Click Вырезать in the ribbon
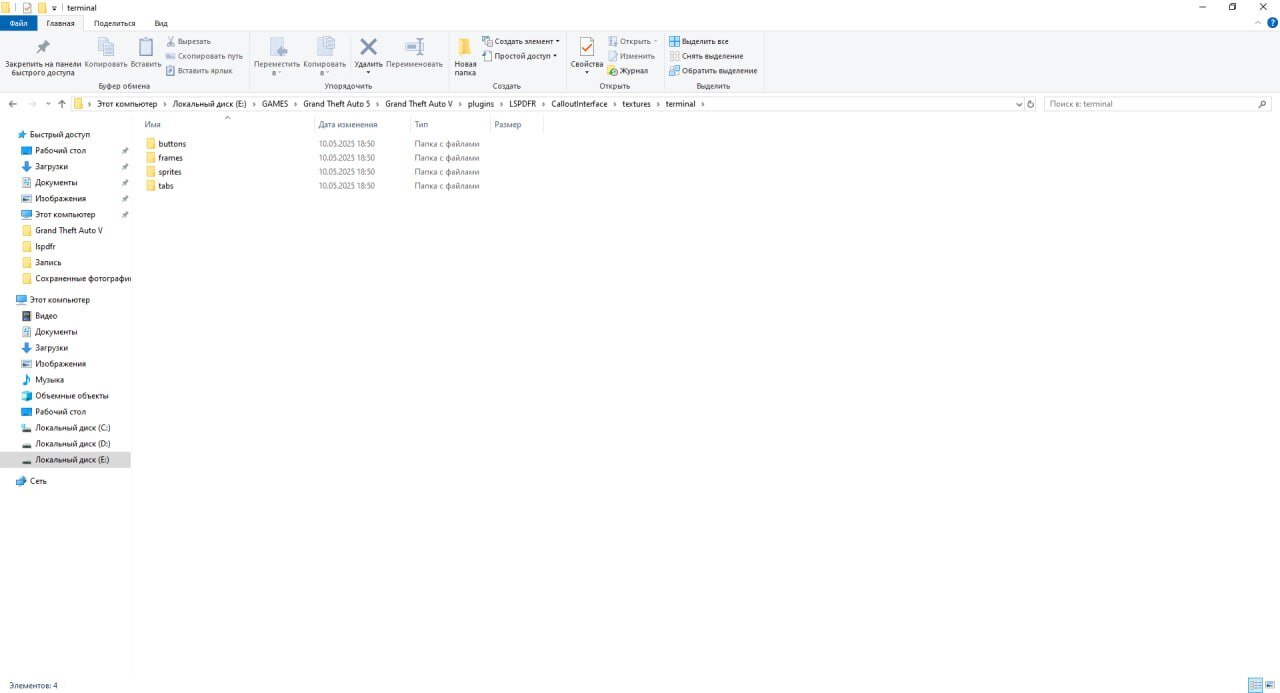Image resolution: width=1280 pixels, height=693 pixels. (x=188, y=41)
